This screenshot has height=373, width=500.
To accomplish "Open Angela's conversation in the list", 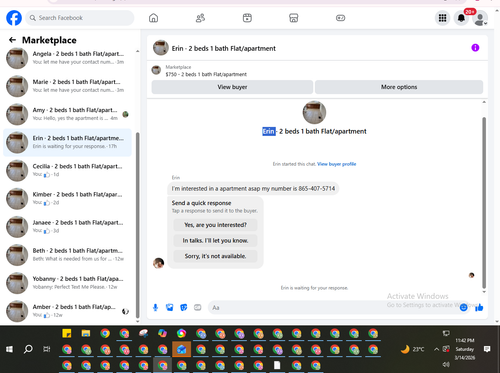I will [67, 58].
